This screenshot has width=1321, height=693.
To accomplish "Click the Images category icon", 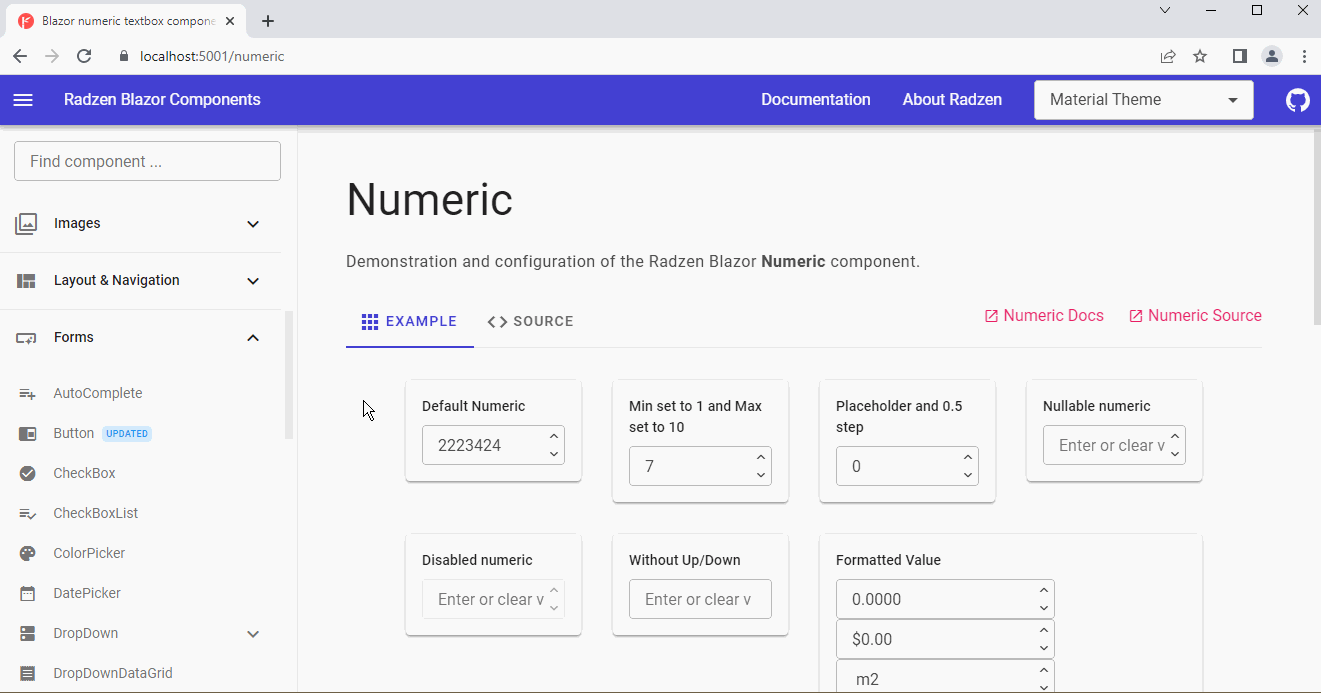I will pos(27,224).
